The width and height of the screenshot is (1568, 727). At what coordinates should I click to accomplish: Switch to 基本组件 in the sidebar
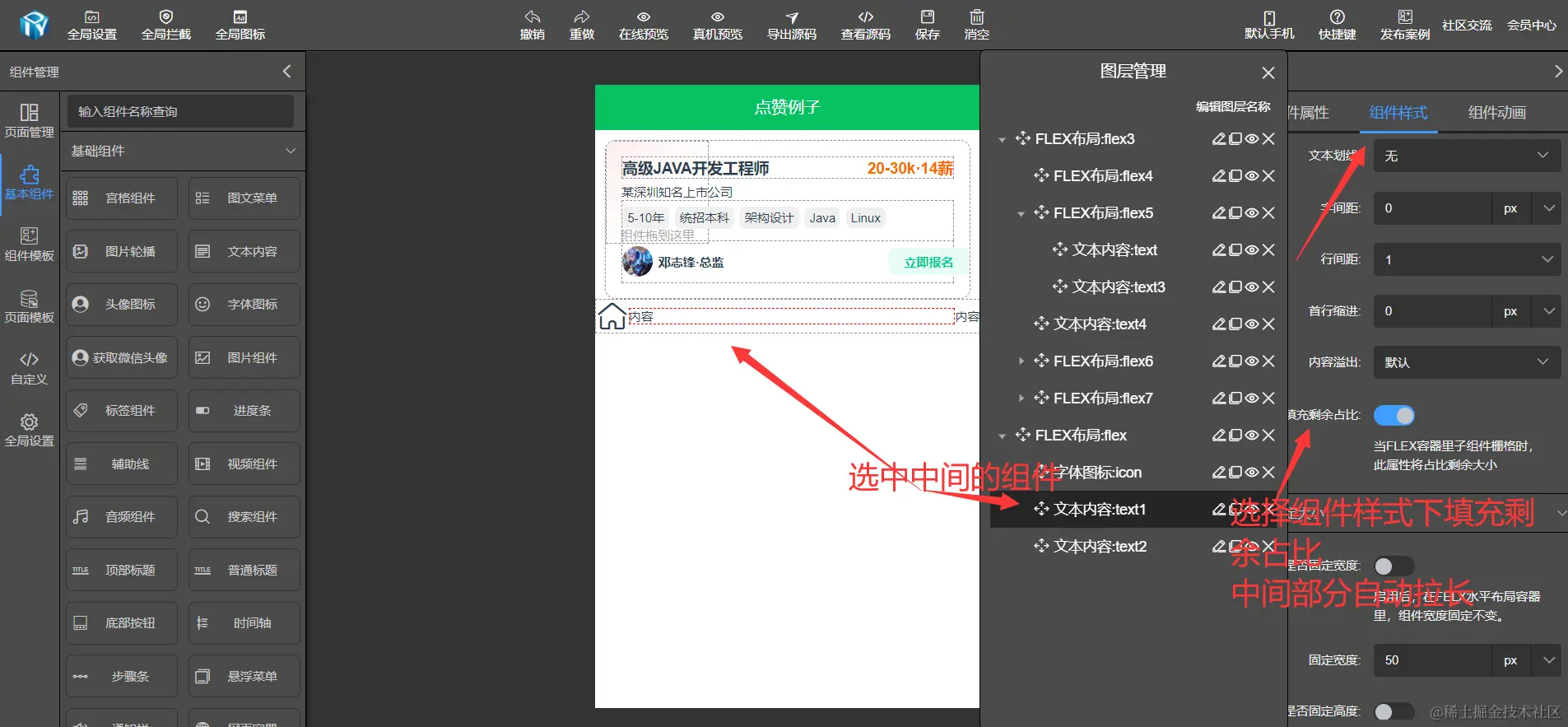(x=30, y=182)
